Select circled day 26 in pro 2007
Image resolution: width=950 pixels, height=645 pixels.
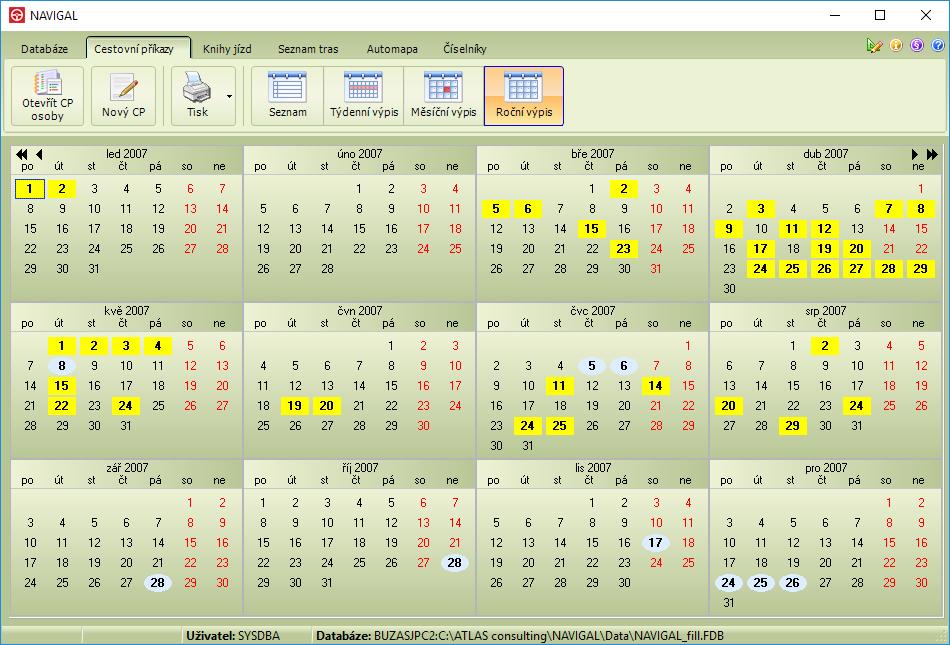point(792,583)
